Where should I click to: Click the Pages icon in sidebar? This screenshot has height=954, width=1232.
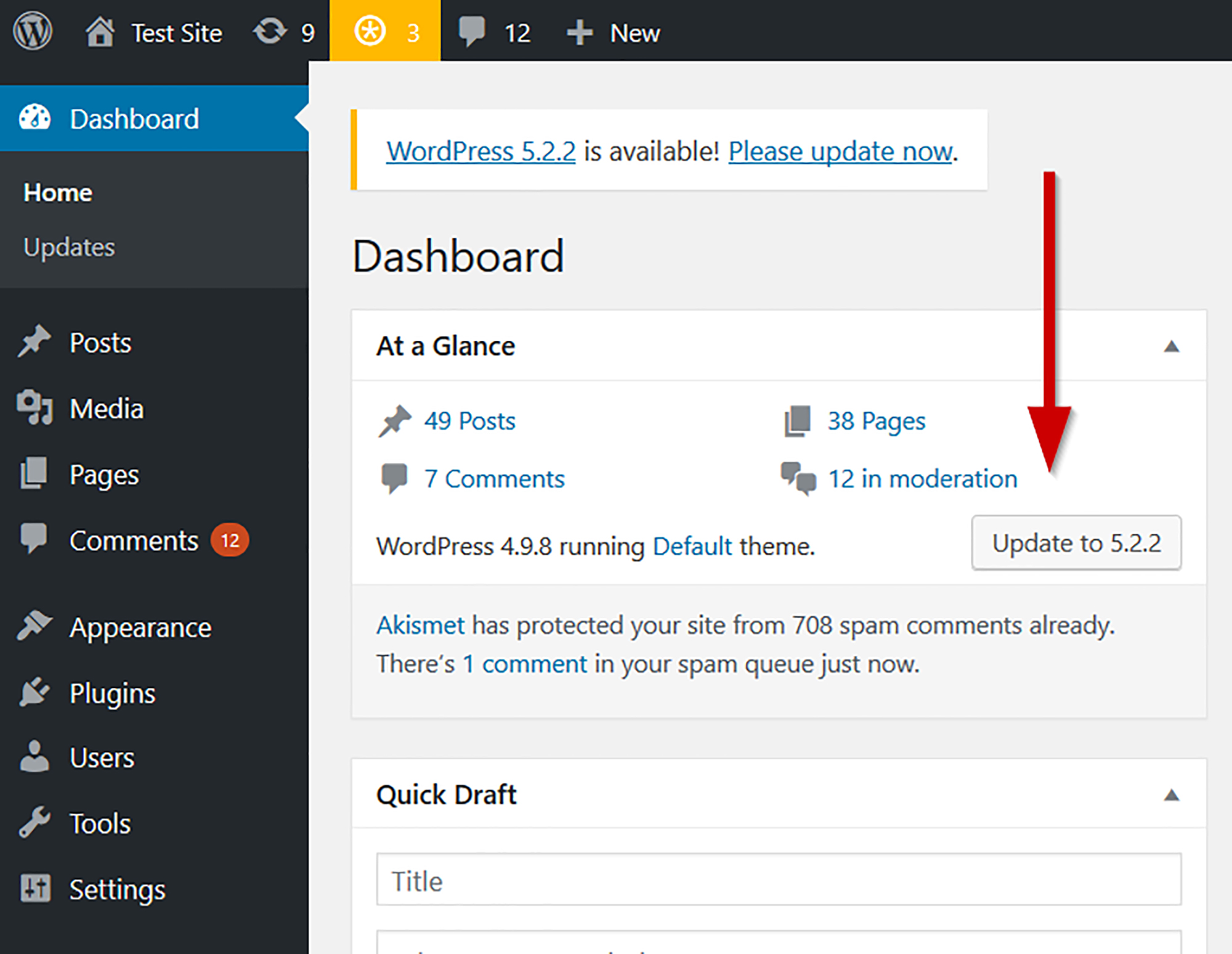pos(33,473)
